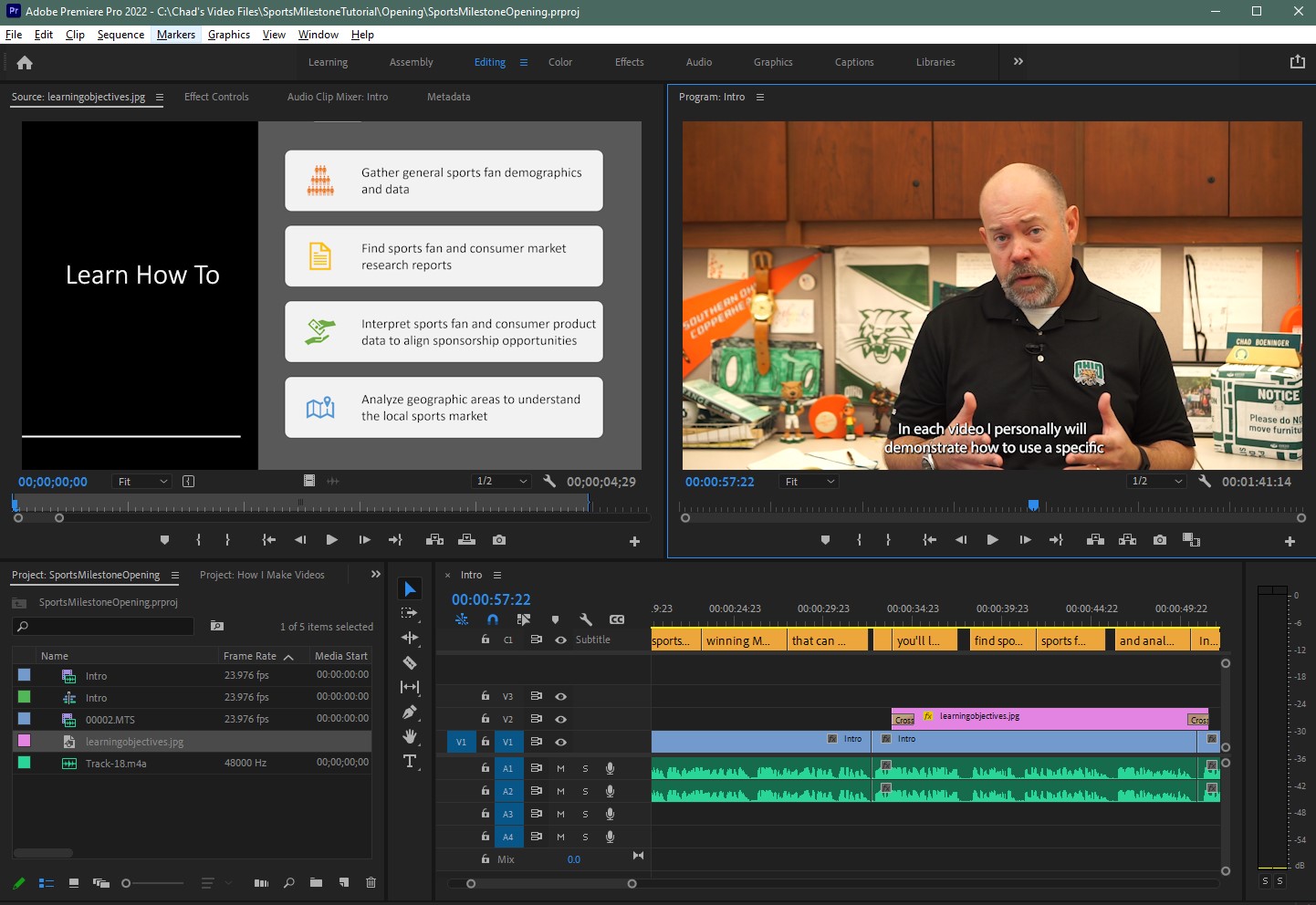Viewport: 1316px width, 905px height.
Task: Click Lift button in Program monitor
Action: 1095,540
